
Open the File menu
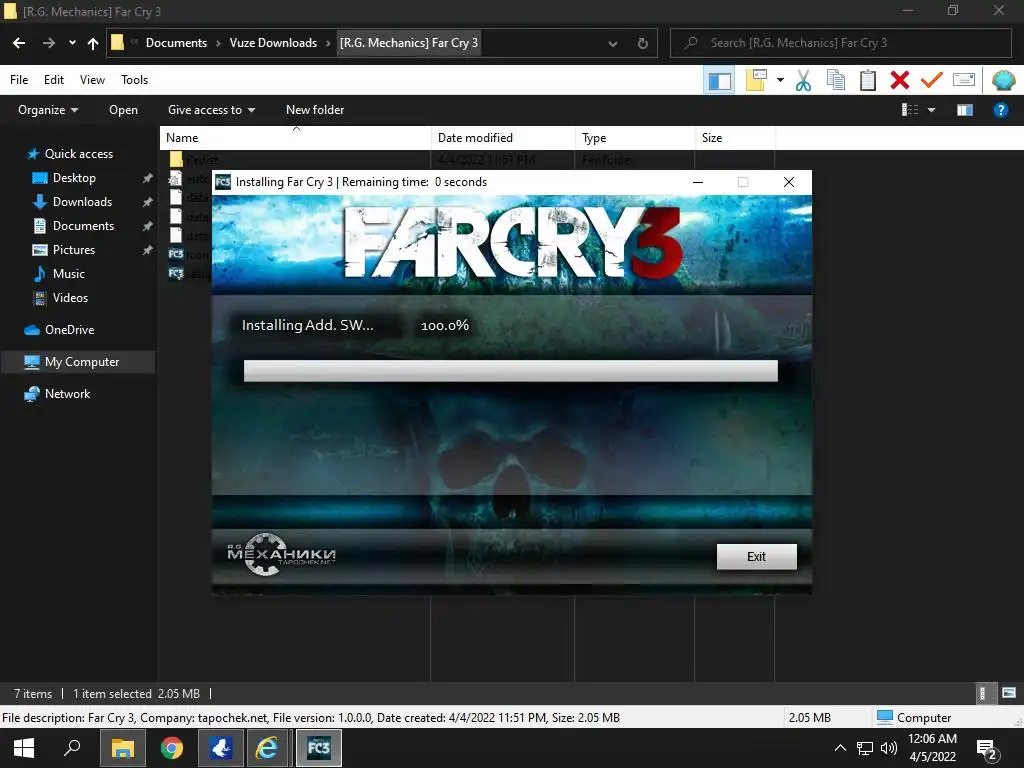tap(19, 80)
